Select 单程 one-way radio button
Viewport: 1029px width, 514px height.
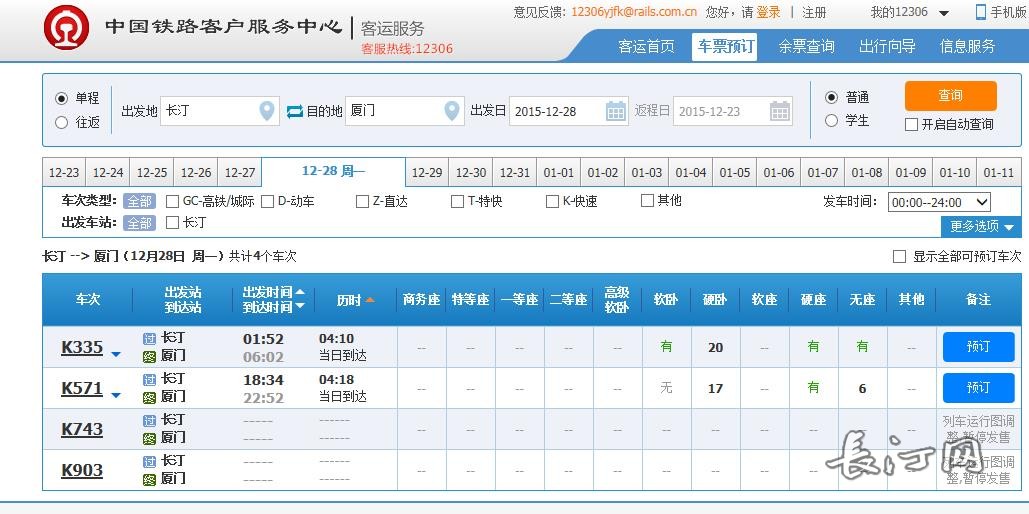coord(62,98)
